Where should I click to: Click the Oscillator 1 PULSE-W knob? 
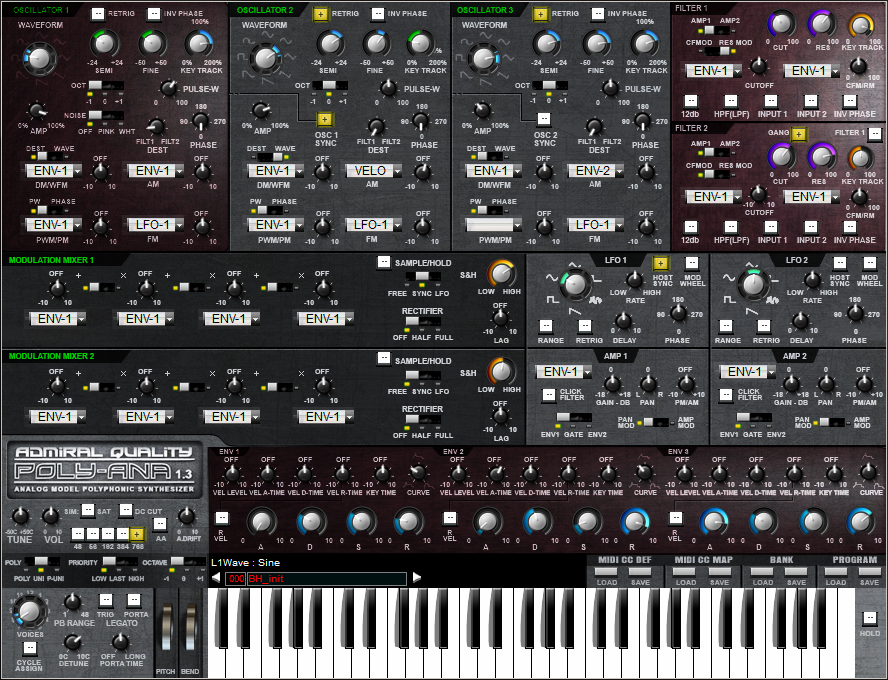tap(168, 88)
